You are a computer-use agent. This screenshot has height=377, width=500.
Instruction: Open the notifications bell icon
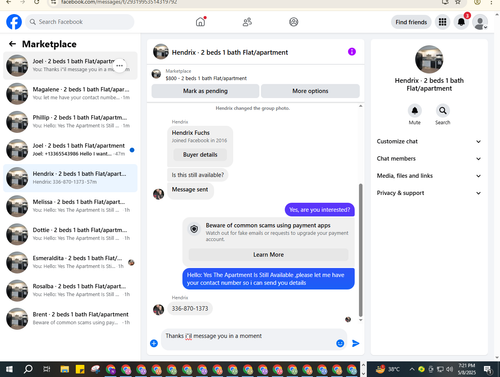coord(461,22)
